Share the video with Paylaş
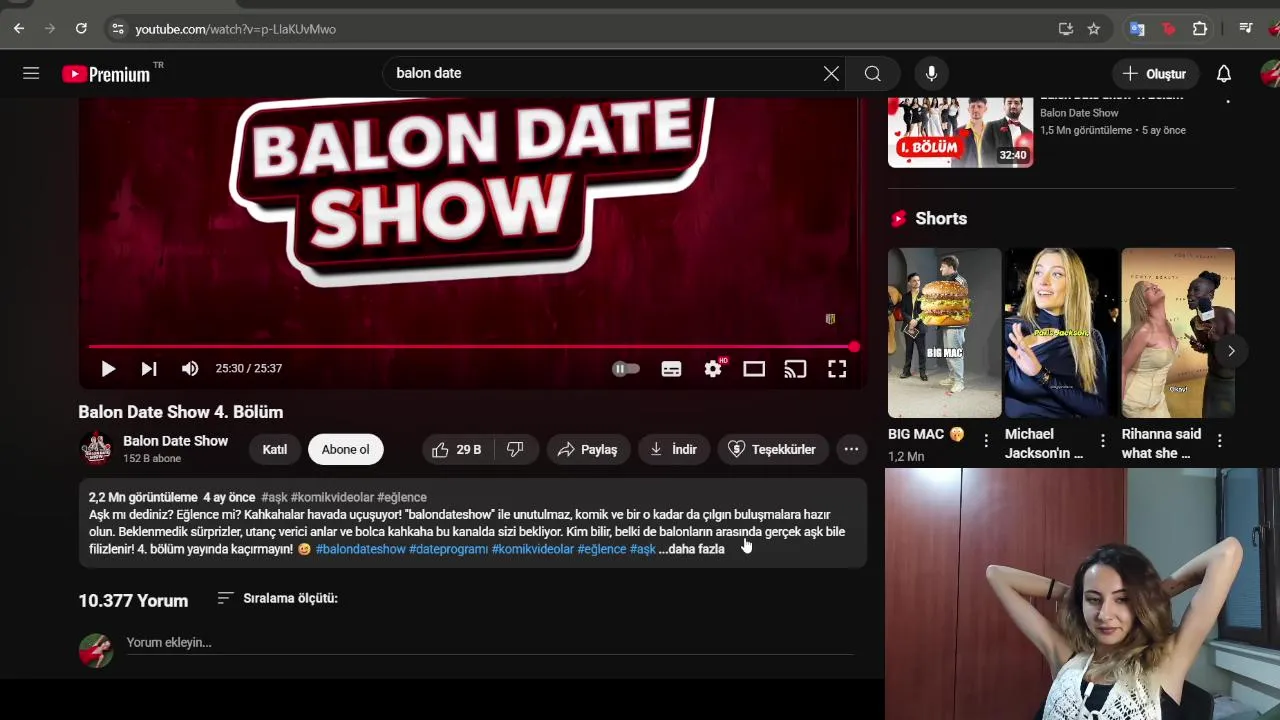 pos(588,449)
